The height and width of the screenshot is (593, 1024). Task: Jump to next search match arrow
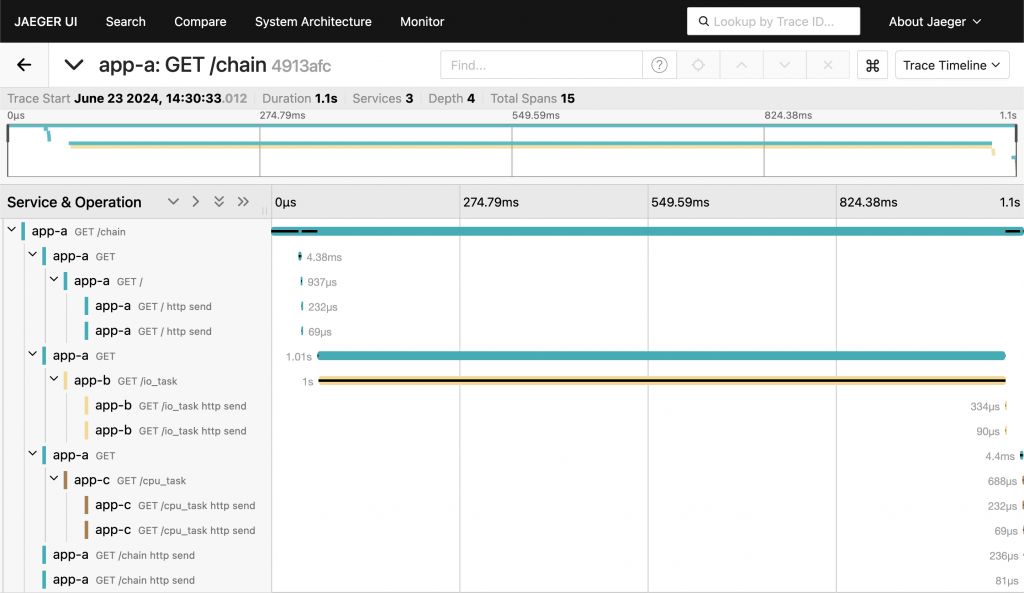(x=784, y=65)
